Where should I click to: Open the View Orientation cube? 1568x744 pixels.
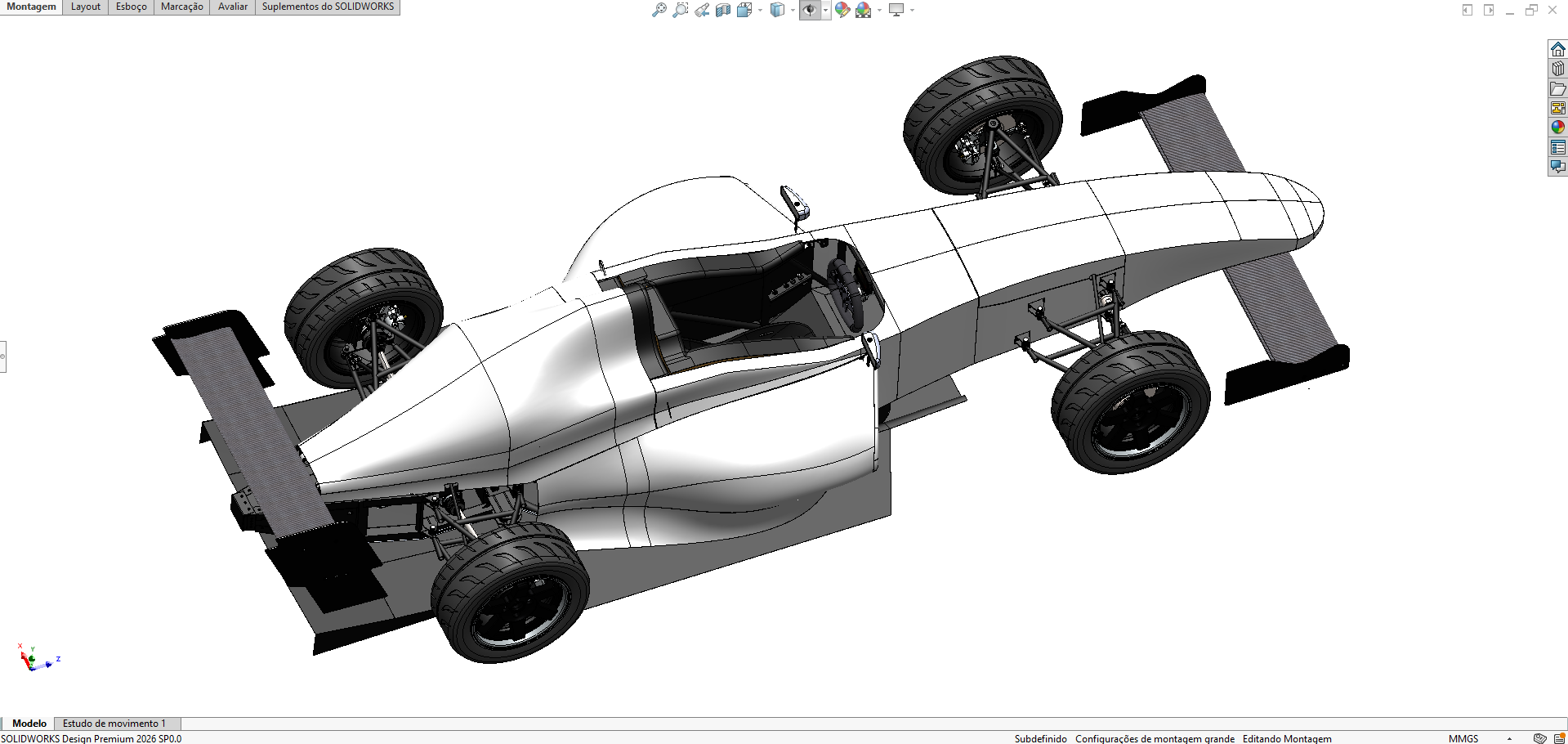tap(744, 10)
